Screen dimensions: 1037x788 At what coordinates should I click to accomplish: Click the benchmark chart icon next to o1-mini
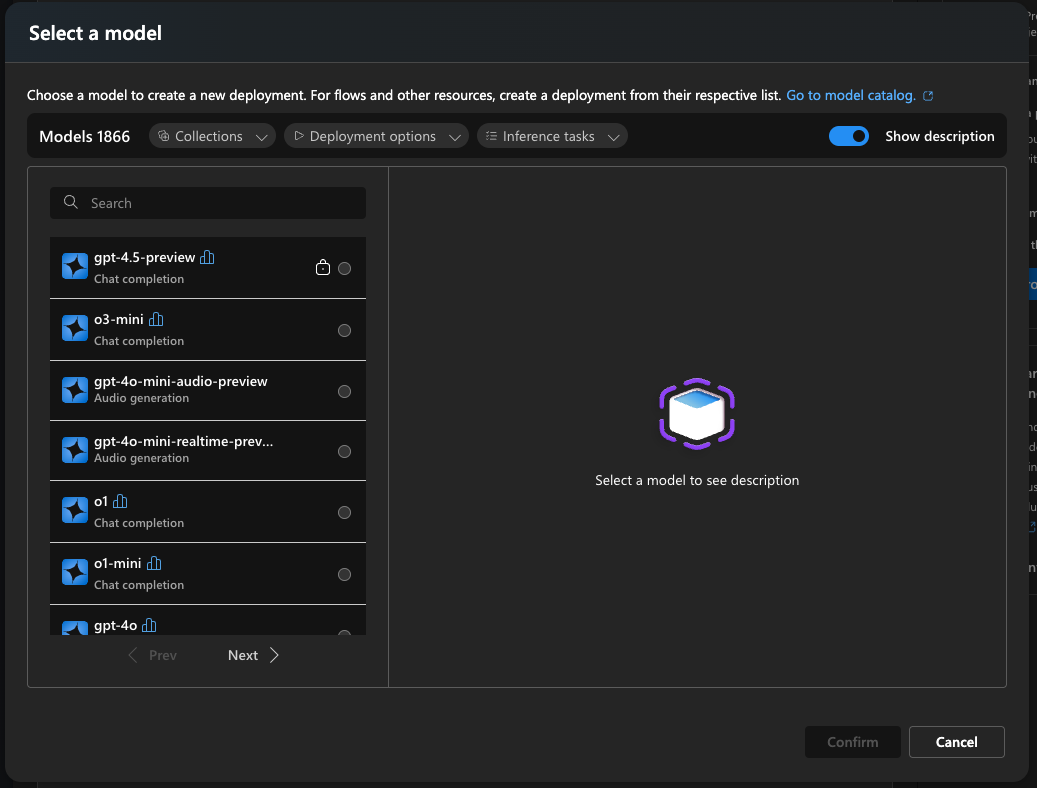[154, 564]
